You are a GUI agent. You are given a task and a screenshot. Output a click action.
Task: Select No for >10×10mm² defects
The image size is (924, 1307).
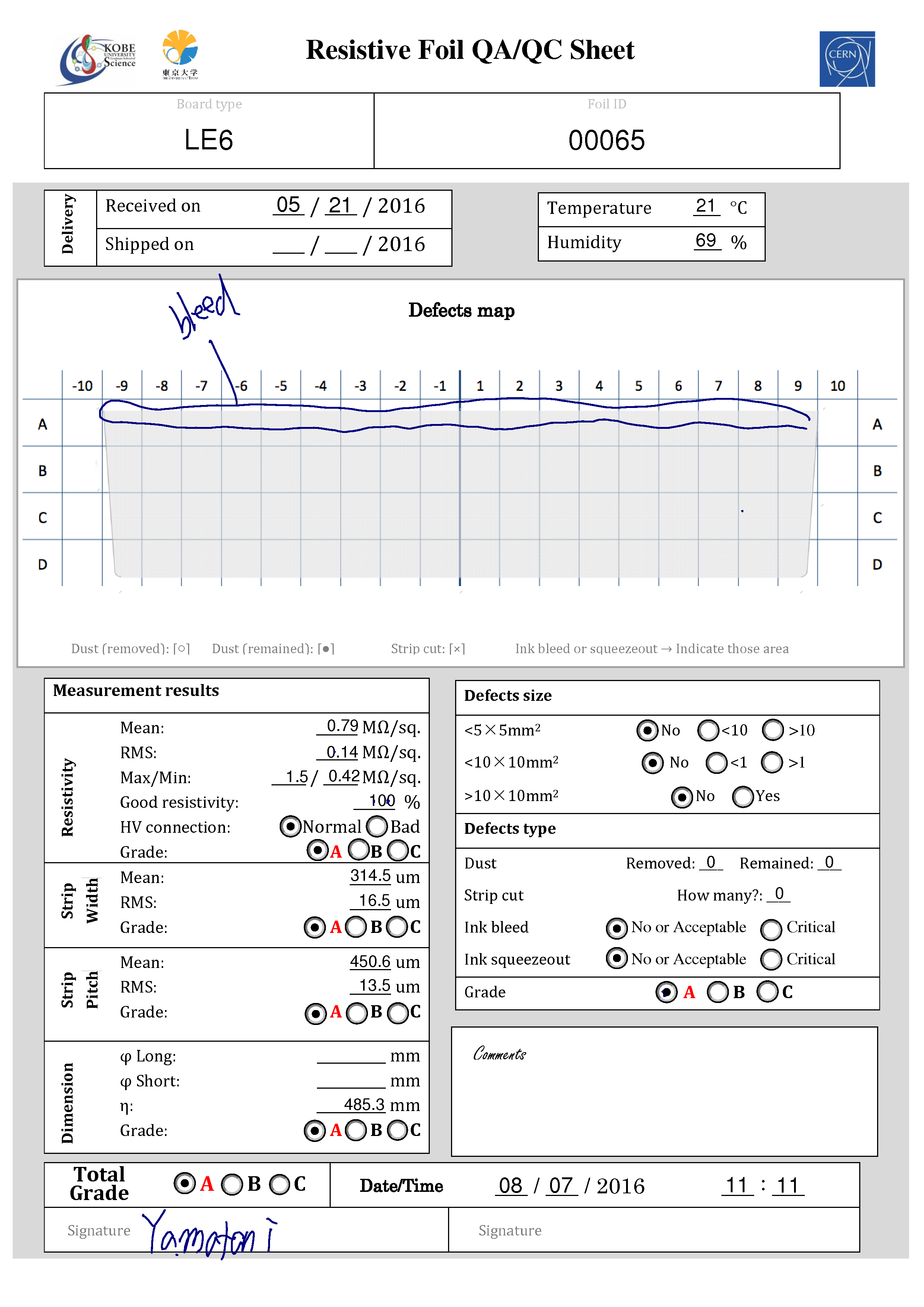682,797
